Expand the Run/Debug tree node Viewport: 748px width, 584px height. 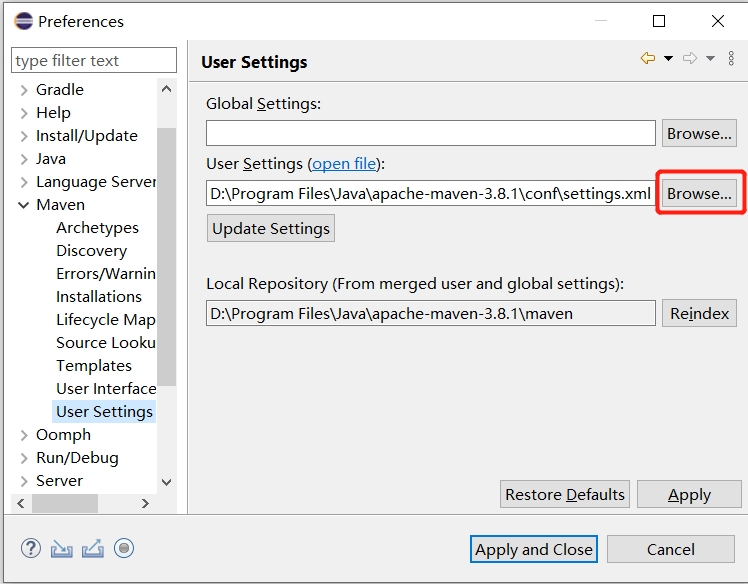(x=24, y=458)
